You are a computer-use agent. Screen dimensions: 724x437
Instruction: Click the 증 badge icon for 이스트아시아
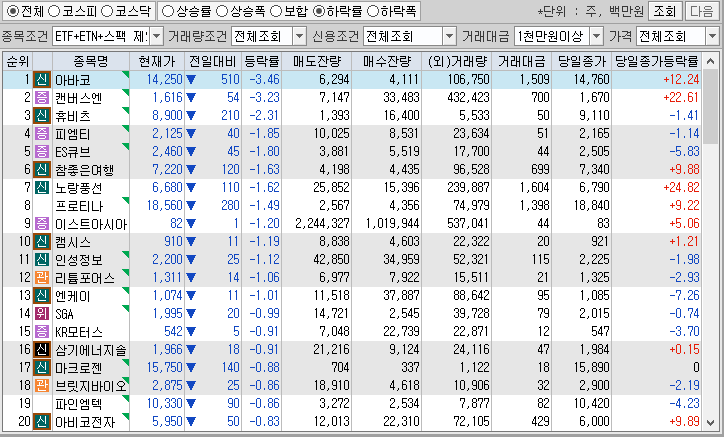[x=42, y=224]
